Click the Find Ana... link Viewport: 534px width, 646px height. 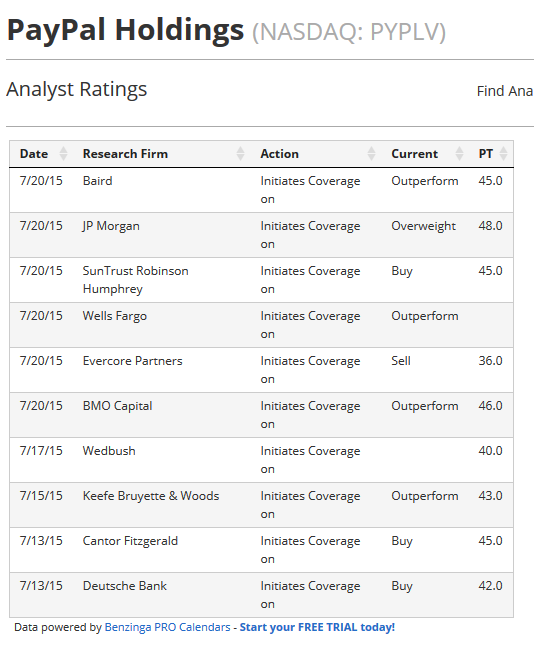point(505,91)
